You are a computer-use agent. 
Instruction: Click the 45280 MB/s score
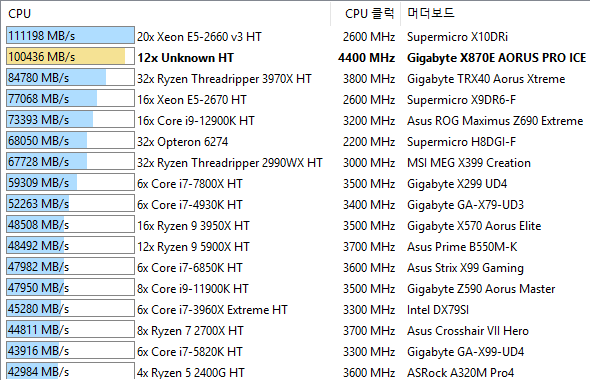click(x=38, y=309)
